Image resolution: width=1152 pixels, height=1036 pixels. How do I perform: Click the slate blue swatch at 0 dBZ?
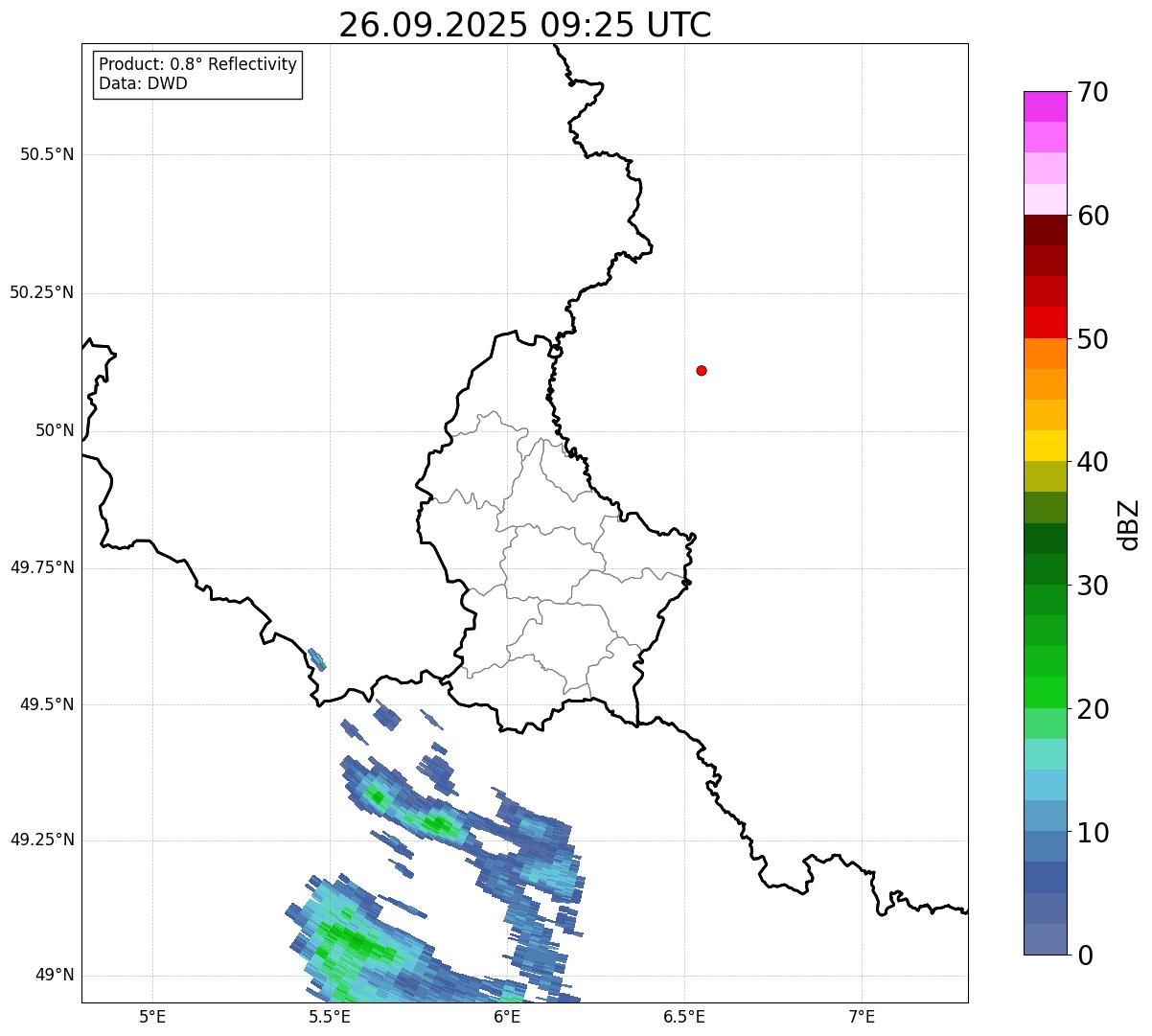pyautogui.click(x=1046, y=939)
